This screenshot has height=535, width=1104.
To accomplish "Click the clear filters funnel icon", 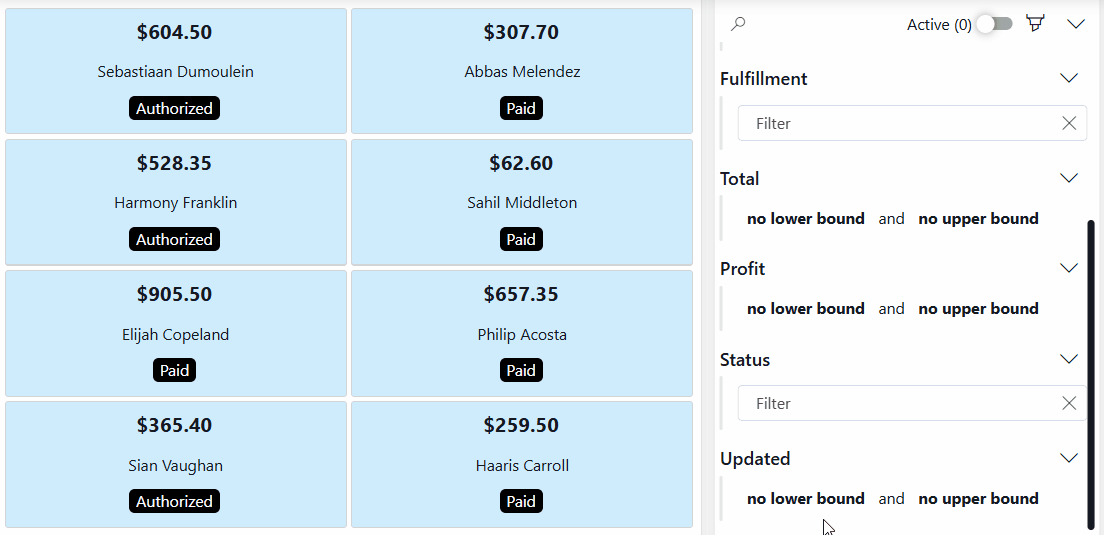I will point(1035,23).
